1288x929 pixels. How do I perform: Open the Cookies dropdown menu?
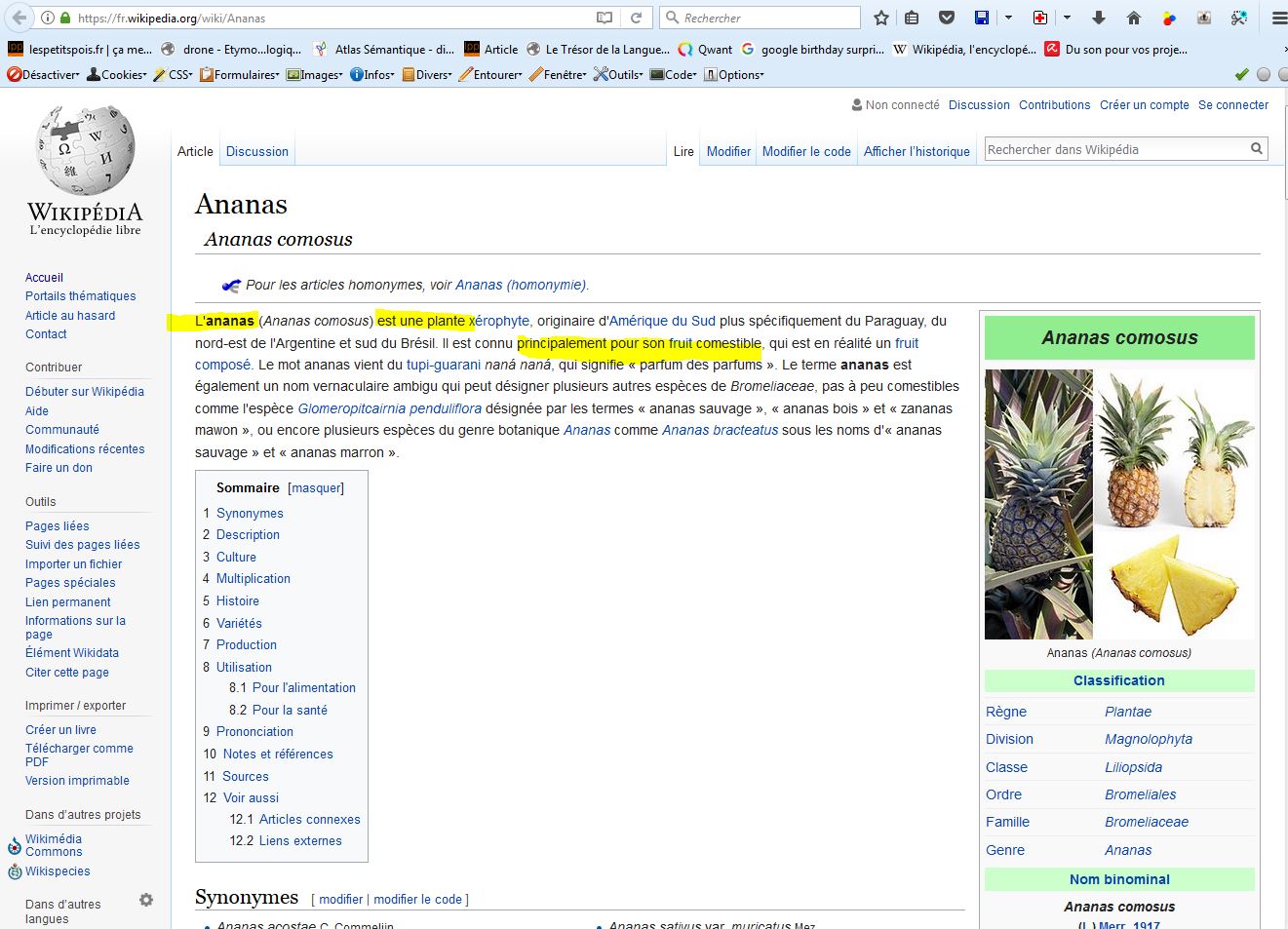pyautogui.click(x=117, y=74)
